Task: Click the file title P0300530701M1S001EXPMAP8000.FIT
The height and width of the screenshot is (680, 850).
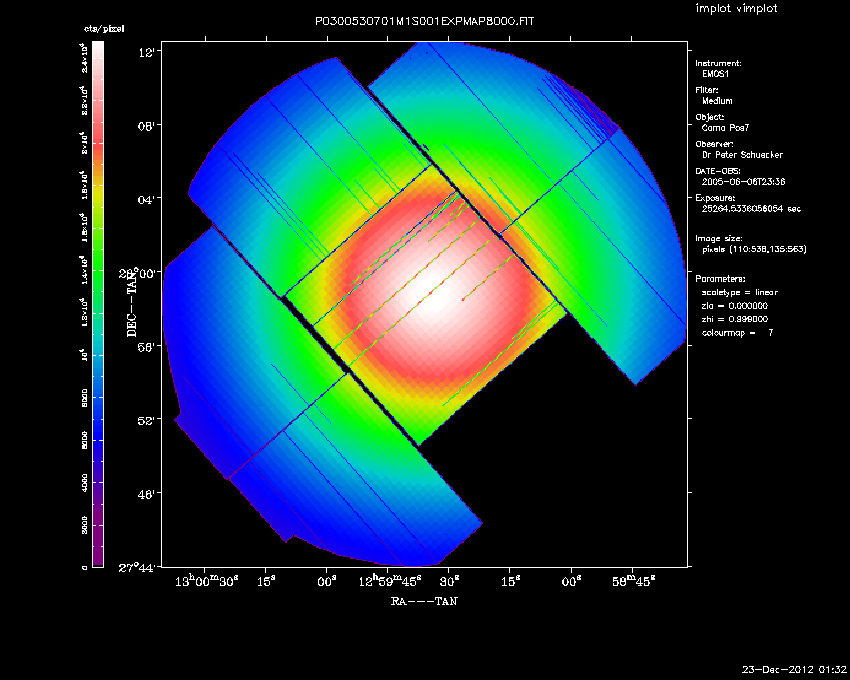Action: 424,22
